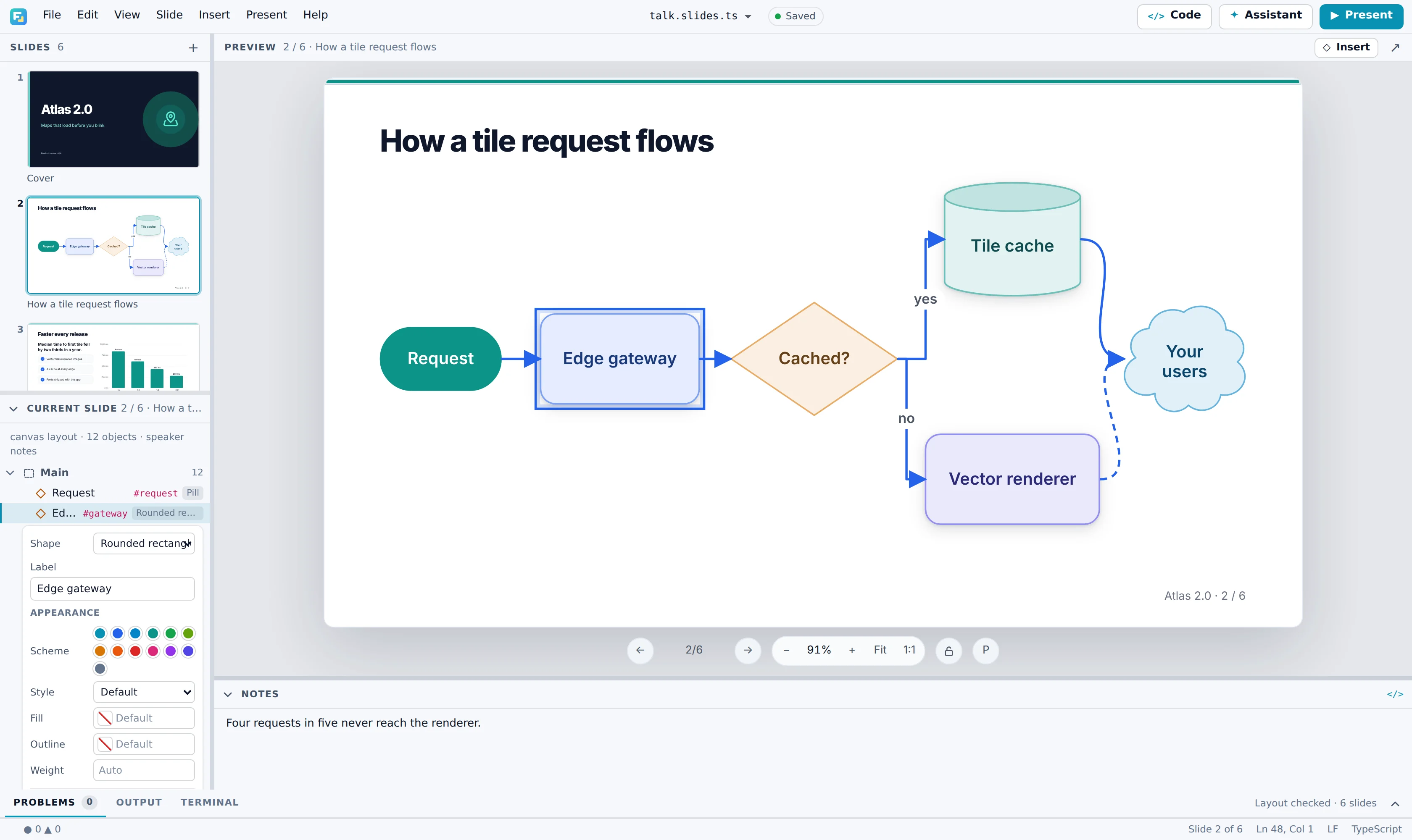Choose the gray scheme swatch

click(100, 669)
